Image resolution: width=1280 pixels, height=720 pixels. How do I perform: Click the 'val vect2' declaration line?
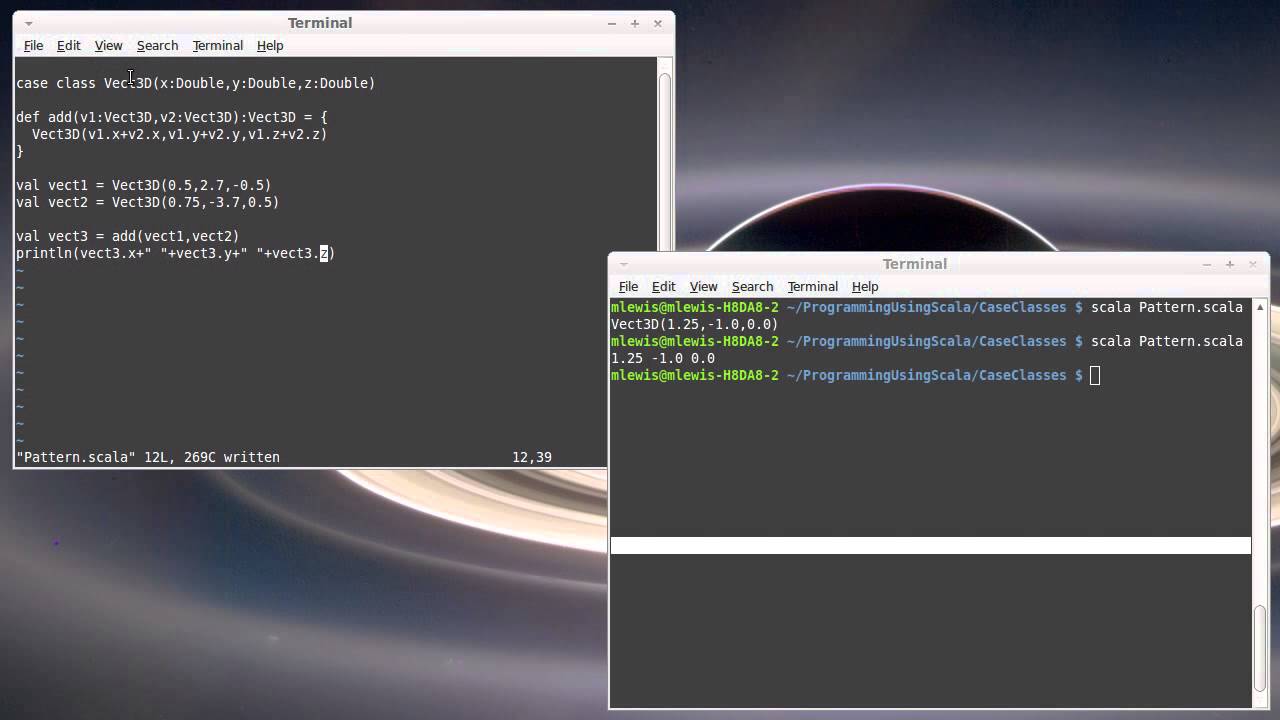(148, 202)
